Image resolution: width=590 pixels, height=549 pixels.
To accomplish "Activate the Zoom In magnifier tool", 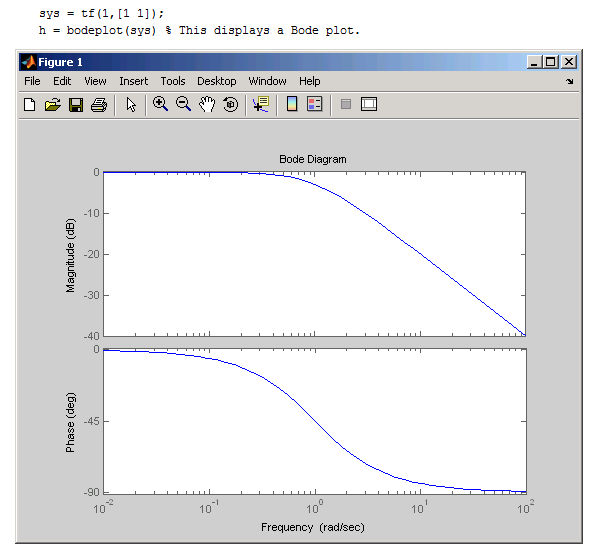I will (x=160, y=104).
